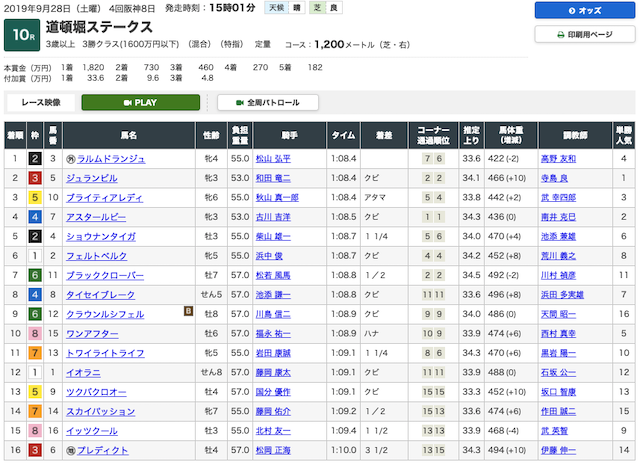Viewport: 640px width, 465px height.
Task: Click the margin value アタマ
Action: click(x=375, y=198)
